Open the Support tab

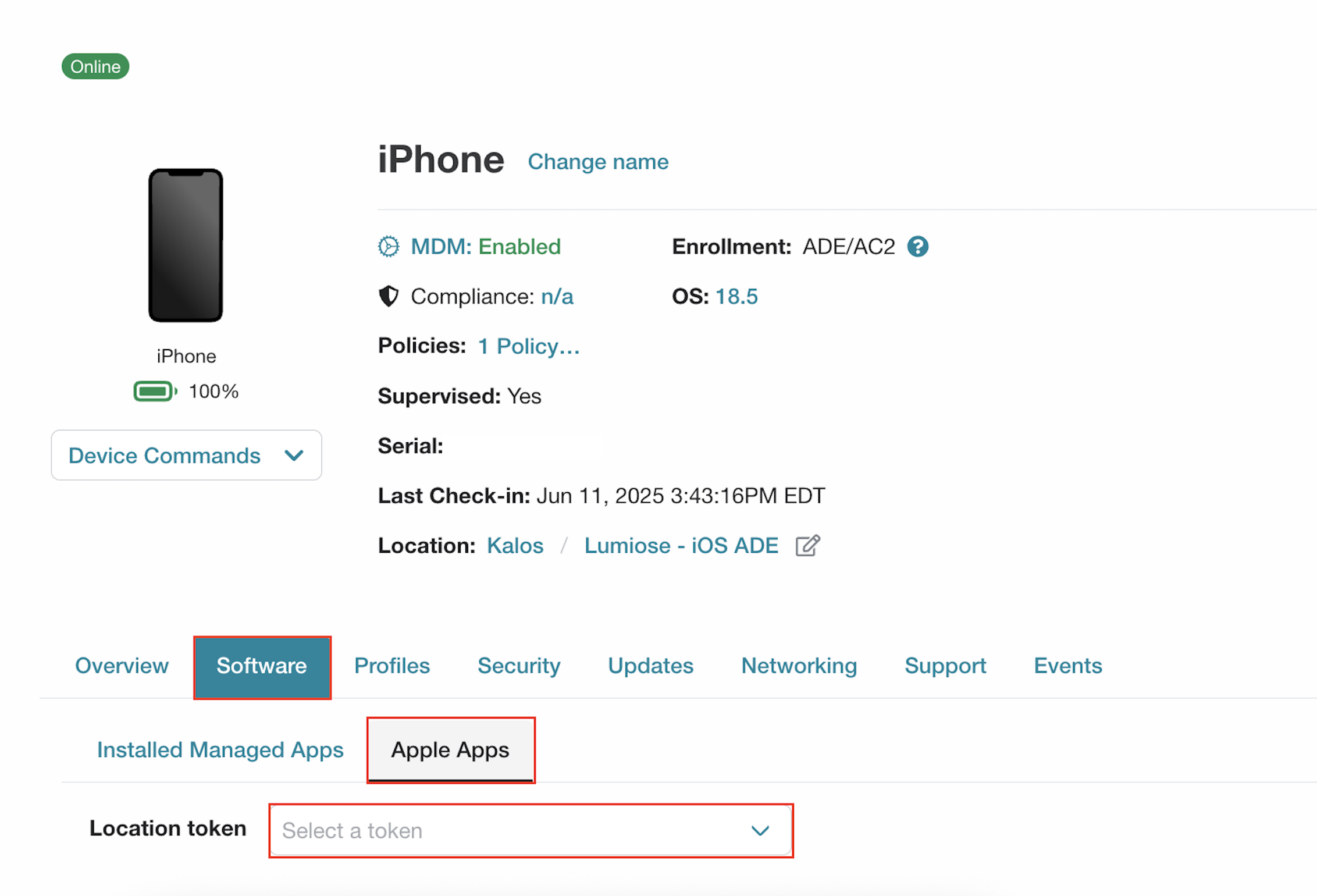pos(945,666)
